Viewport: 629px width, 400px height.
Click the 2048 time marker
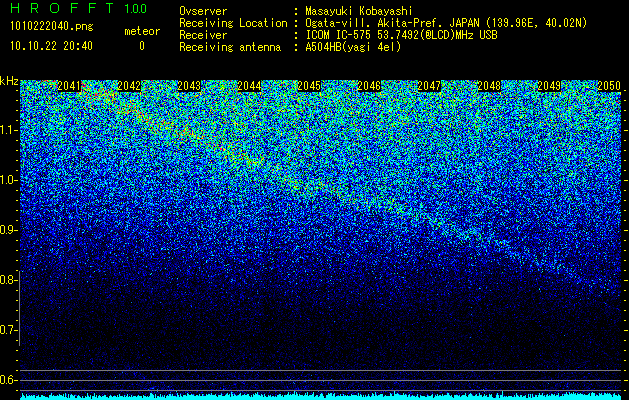point(489,86)
